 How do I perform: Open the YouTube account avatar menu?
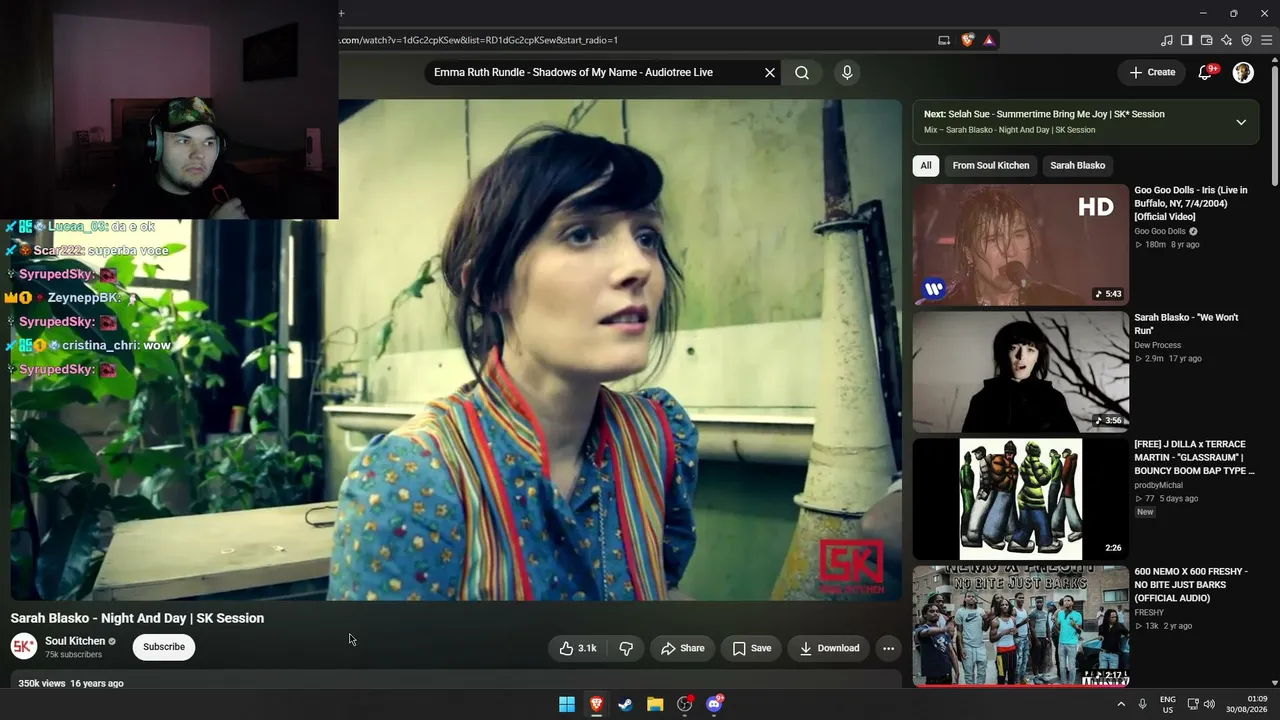(x=1243, y=72)
